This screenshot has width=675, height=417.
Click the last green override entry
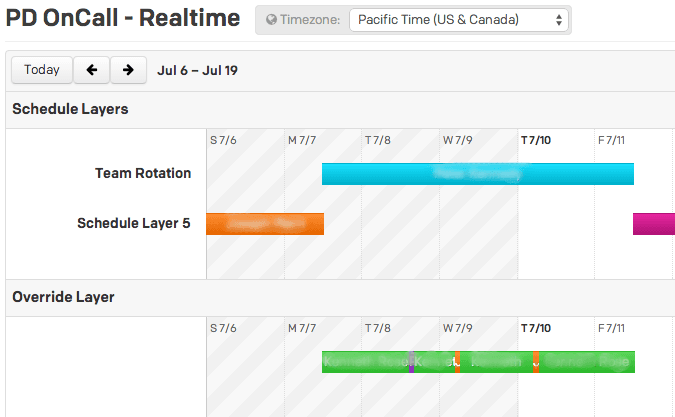point(587,362)
